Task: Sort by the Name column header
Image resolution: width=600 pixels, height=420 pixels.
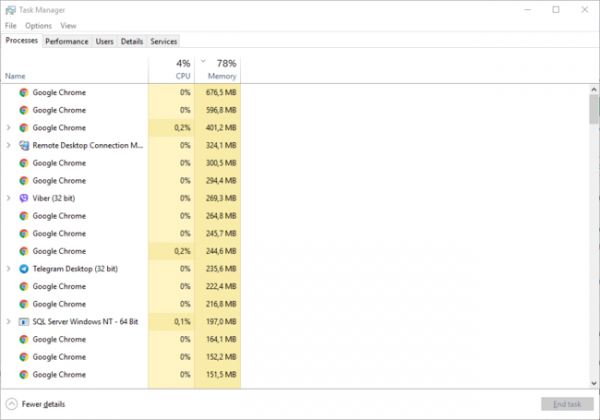Action: [x=75, y=70]
